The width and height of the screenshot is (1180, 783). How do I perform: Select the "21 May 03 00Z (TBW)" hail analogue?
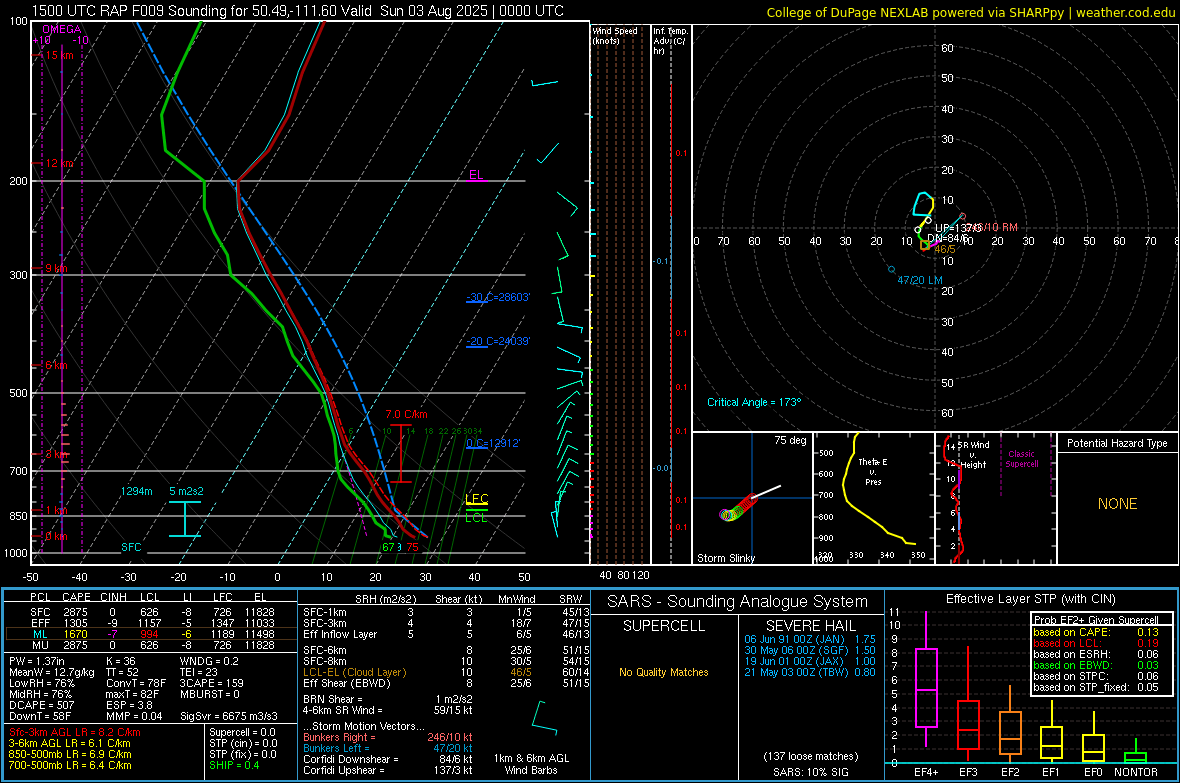tap(810, 672)
